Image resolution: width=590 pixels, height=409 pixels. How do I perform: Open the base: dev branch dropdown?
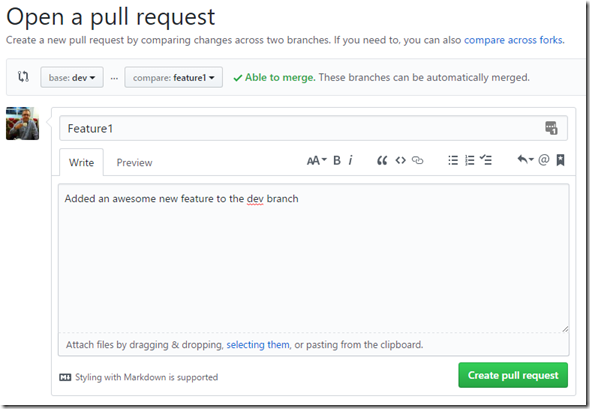(x=72, y=78)
